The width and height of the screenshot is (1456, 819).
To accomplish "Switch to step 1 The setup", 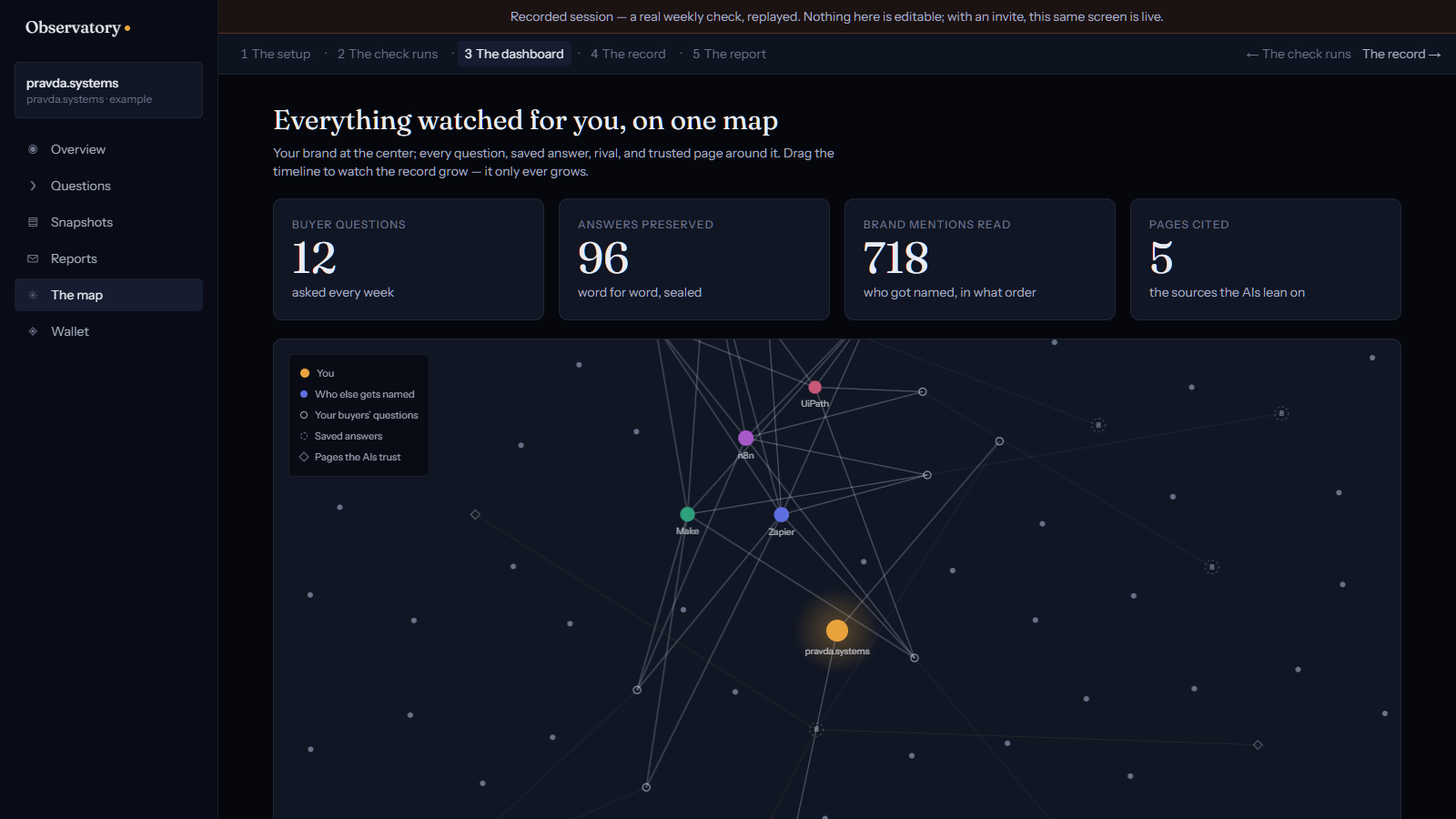I will (276, 54).
